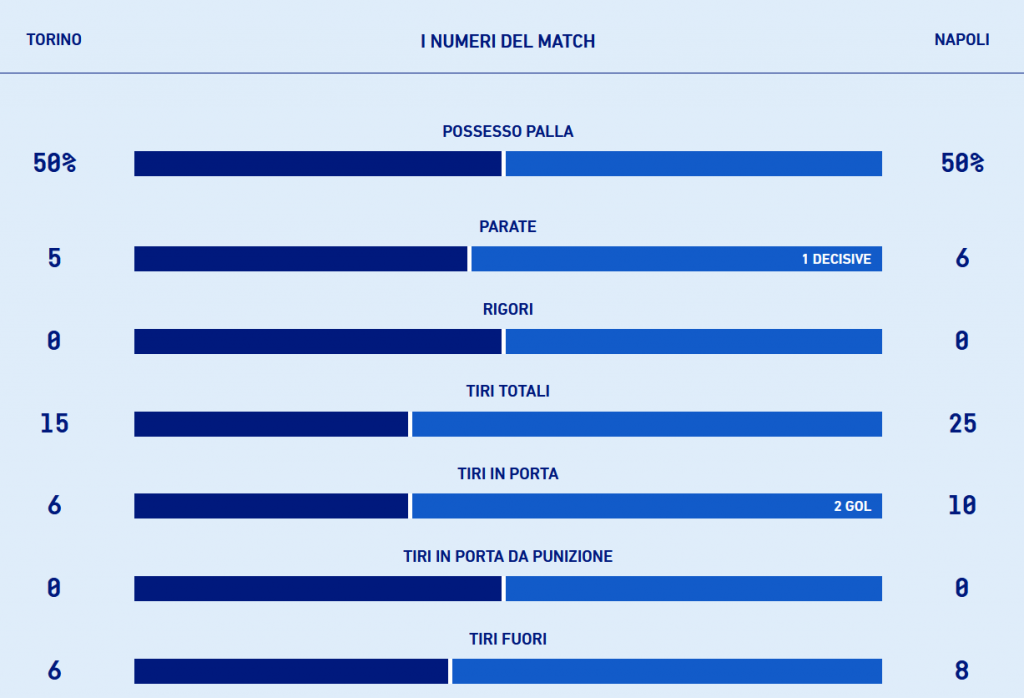Click the TIRI FUORI label
This screenshot has height=698, width=1024.
click(x=508, y=639)
